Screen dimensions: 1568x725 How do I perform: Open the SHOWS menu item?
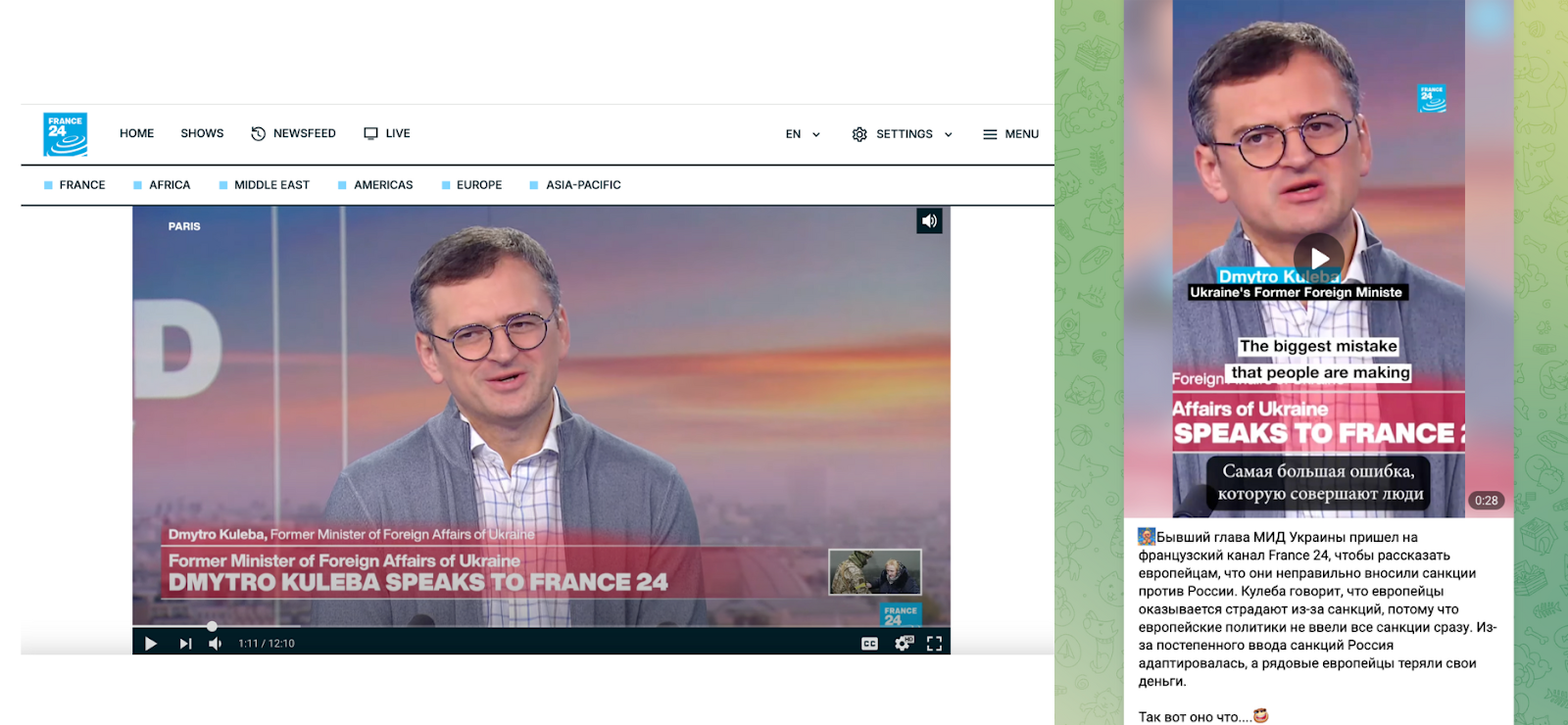[202, 133]
